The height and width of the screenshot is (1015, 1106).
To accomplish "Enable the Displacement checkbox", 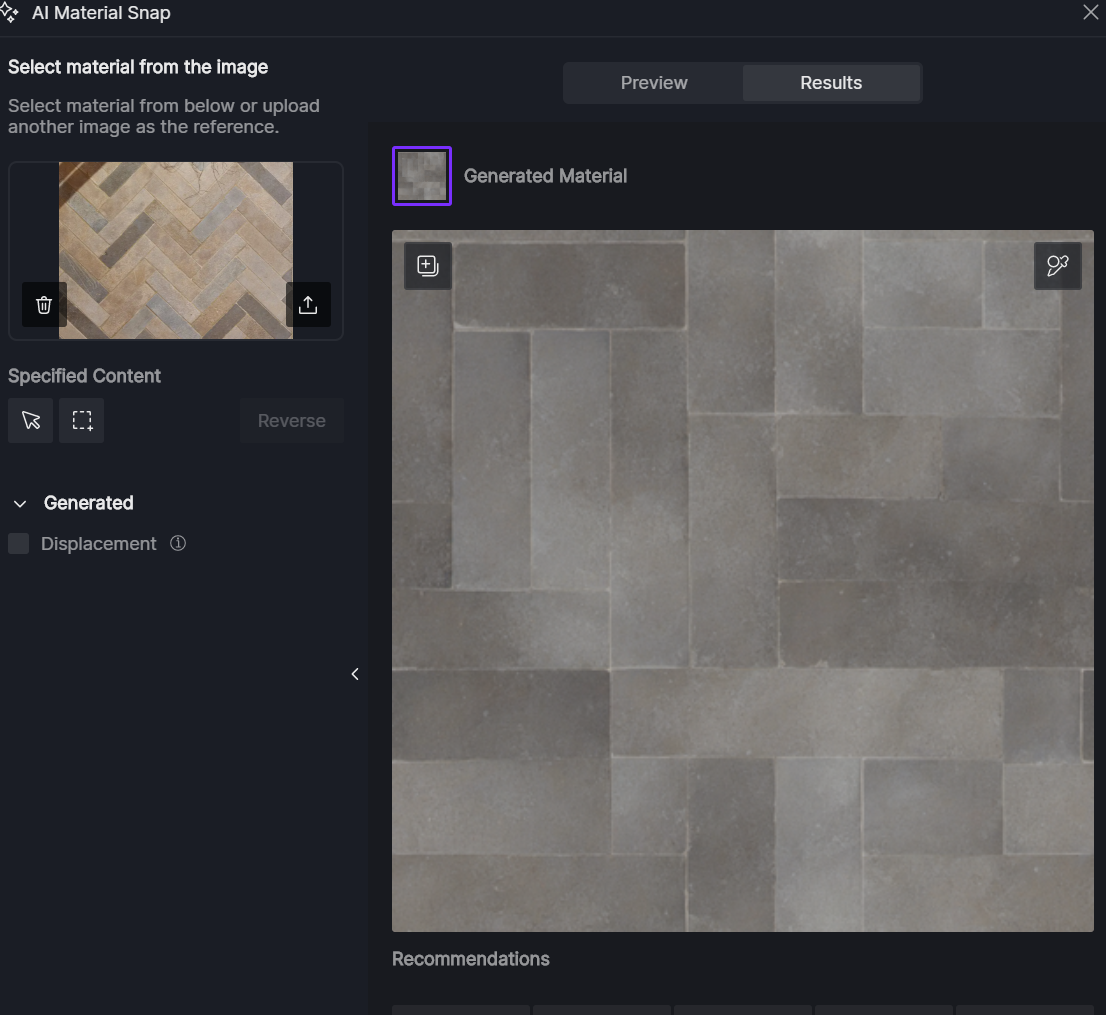I will 19,543.
